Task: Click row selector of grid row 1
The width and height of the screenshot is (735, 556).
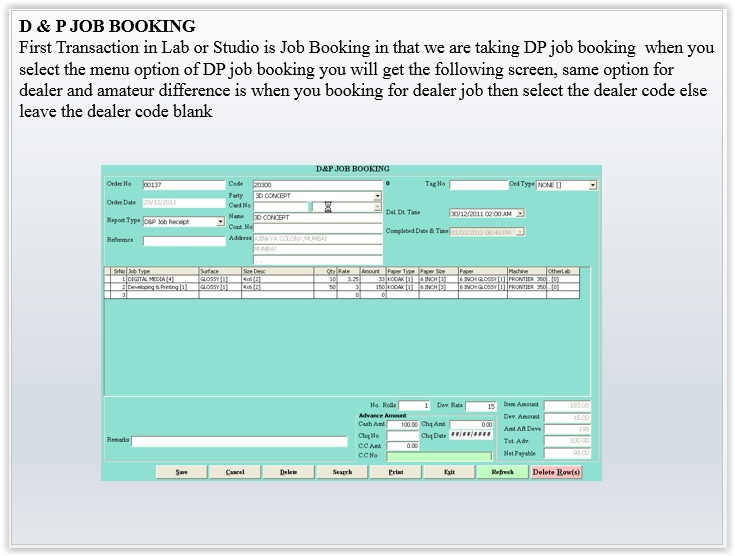Action: 108,279
